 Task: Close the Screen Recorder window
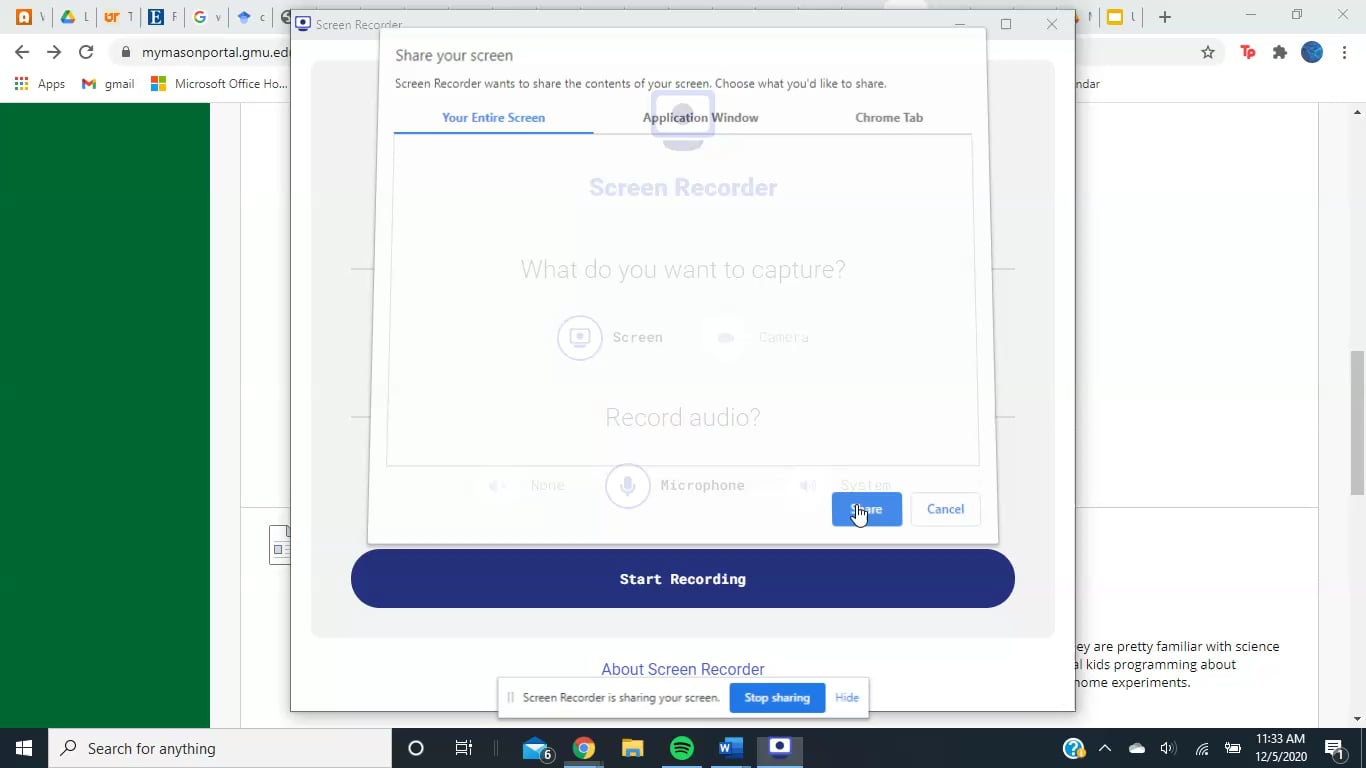tap(1052, 24)
